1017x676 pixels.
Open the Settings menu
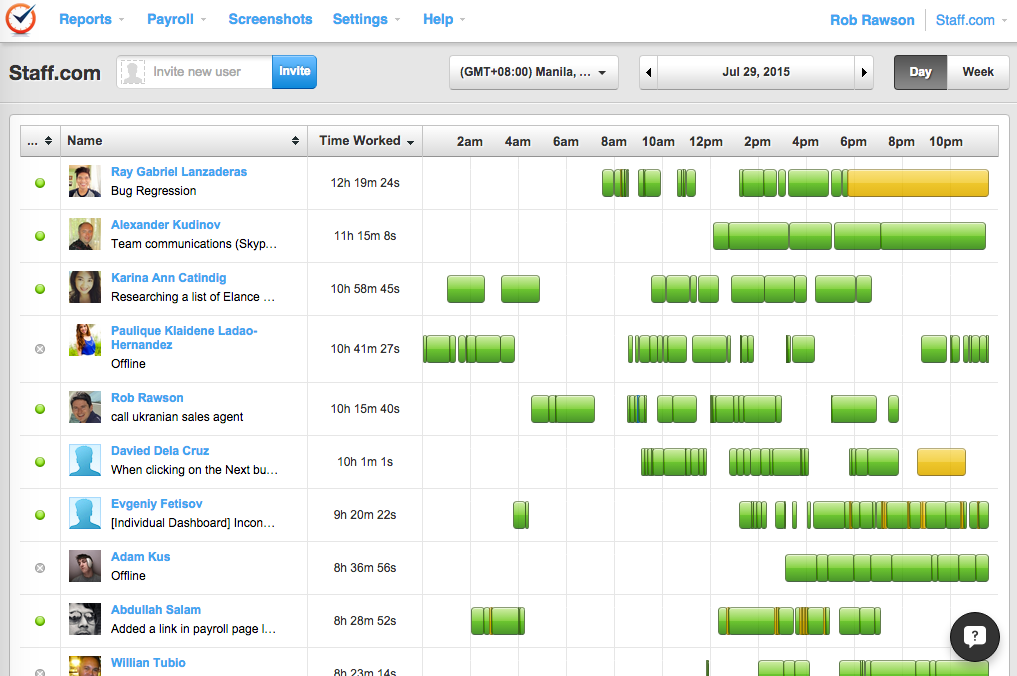[x=366, y=19]
